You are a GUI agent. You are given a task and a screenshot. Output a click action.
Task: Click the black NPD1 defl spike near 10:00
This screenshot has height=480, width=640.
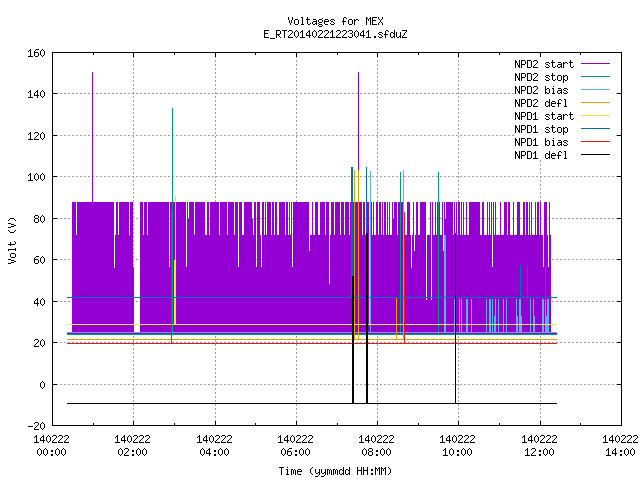click(456, 318)
